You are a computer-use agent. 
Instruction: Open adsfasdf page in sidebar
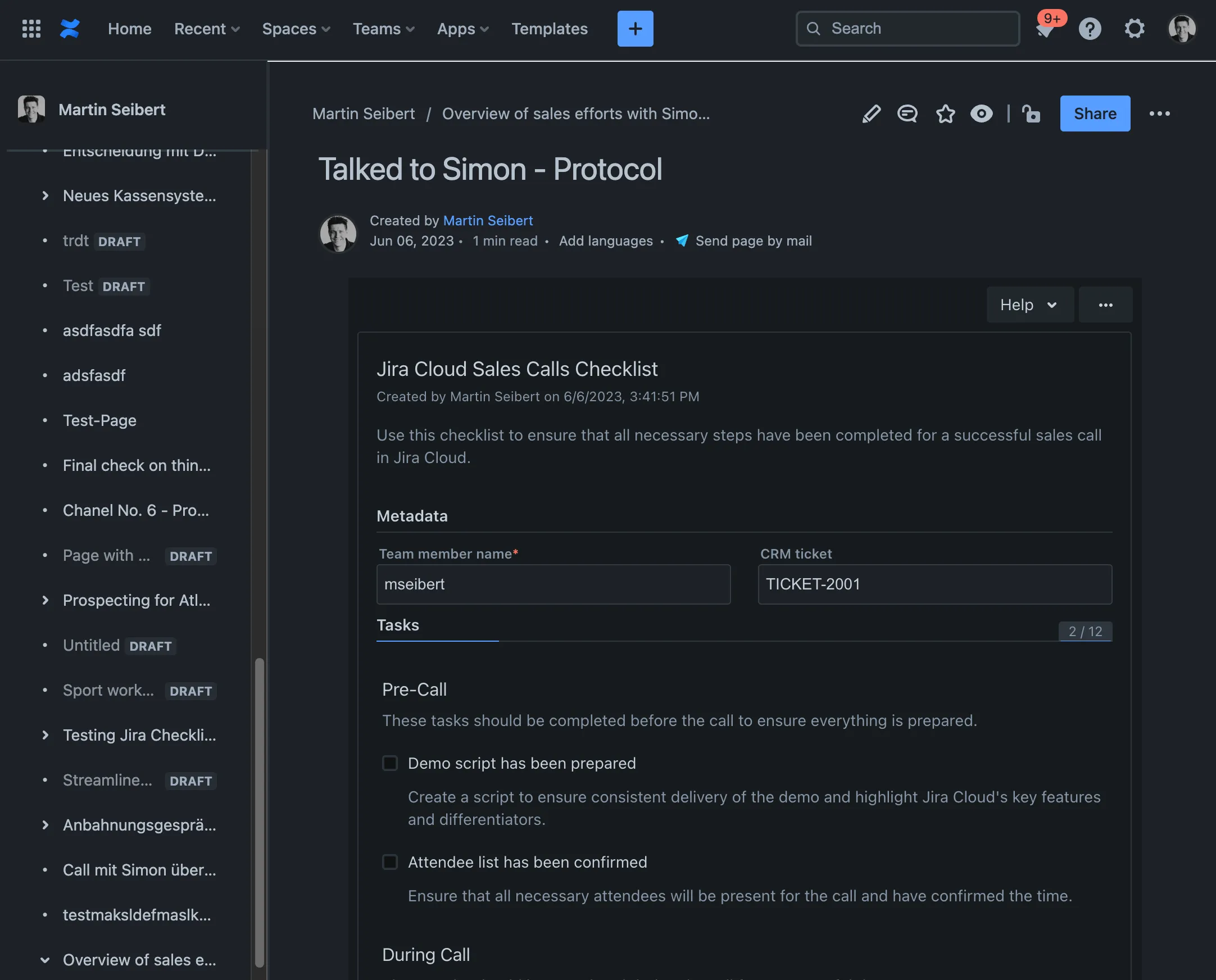94,375
